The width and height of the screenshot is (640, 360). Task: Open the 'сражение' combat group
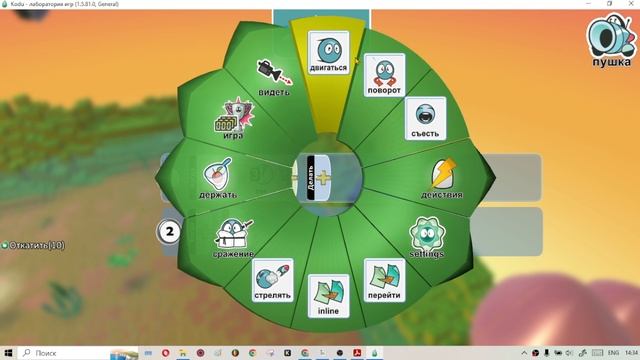233,238
